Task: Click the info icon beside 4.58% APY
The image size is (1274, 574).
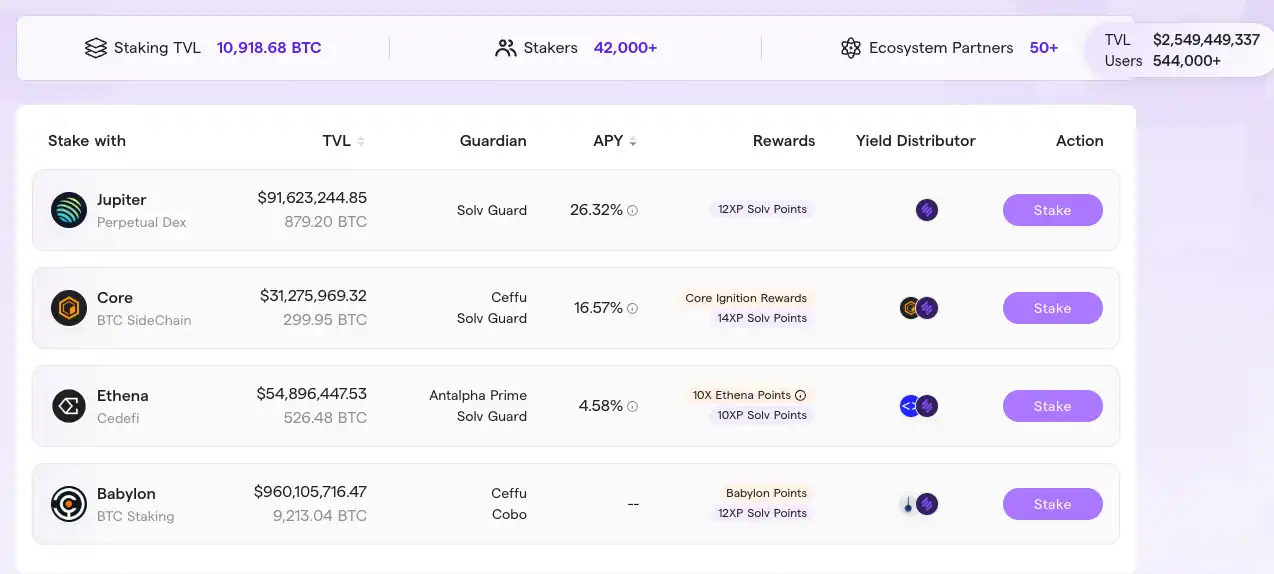Action: [632, 407]
